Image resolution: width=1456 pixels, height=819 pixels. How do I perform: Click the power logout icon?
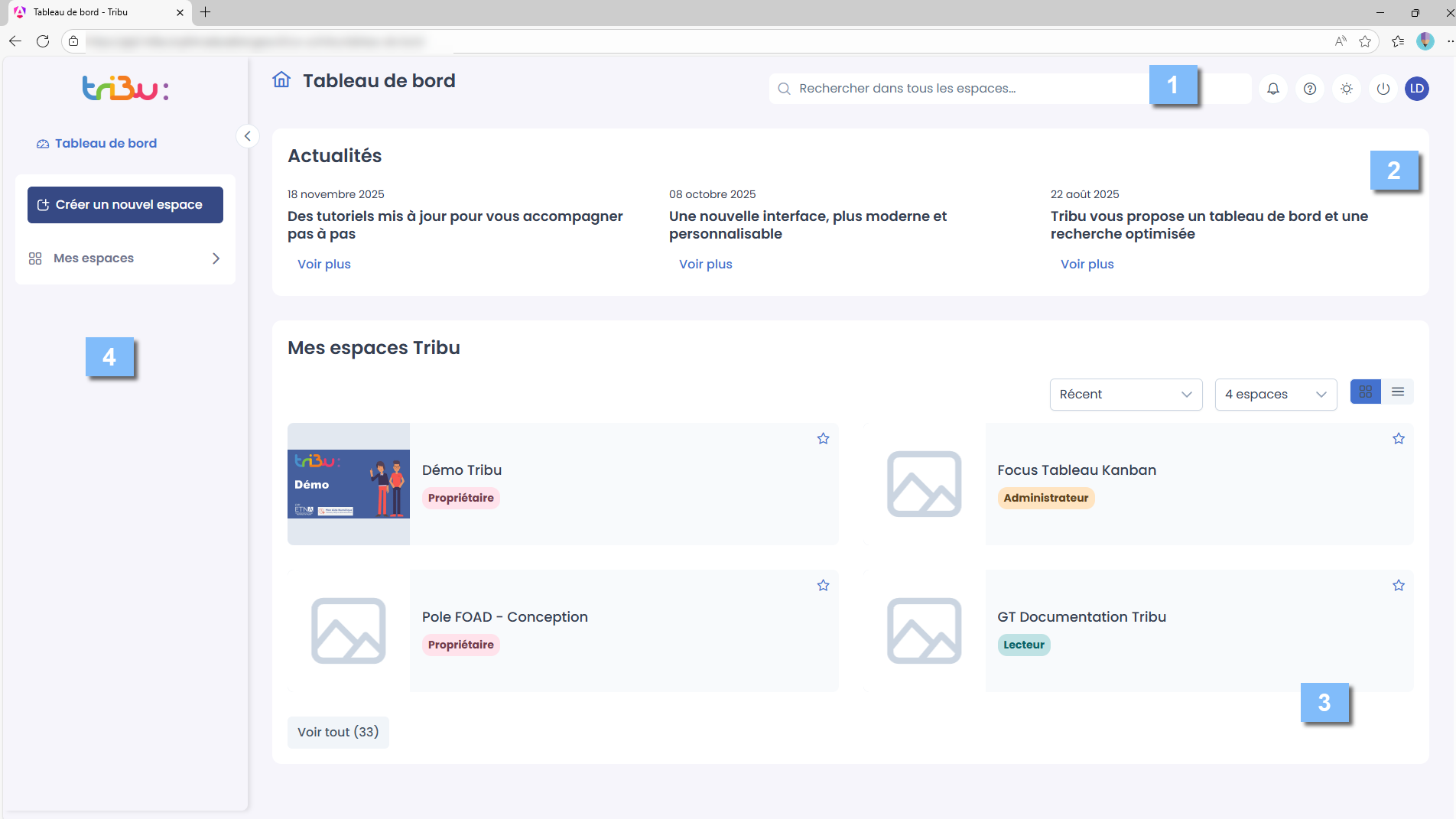pos(1383,89)
